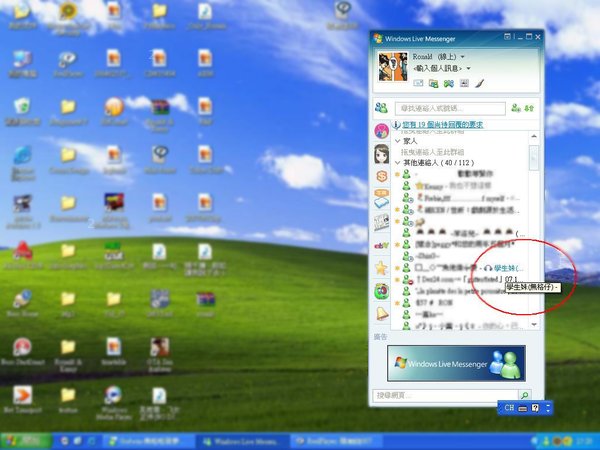Click the find a contact search box

tap(450, 109)
